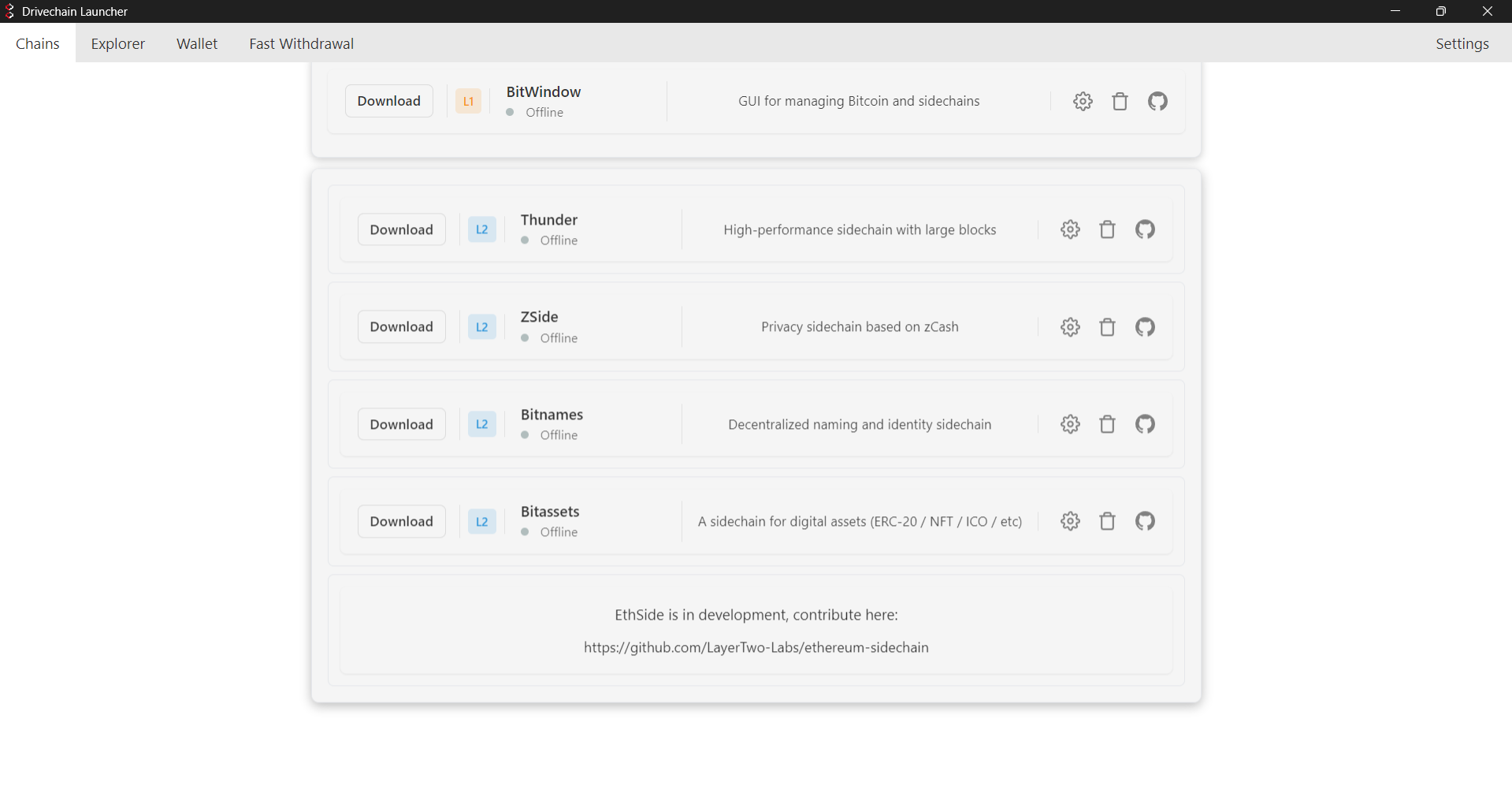The image size is (1512, 801).
Task: Click the BitWindow chain name
Action: 544,91
